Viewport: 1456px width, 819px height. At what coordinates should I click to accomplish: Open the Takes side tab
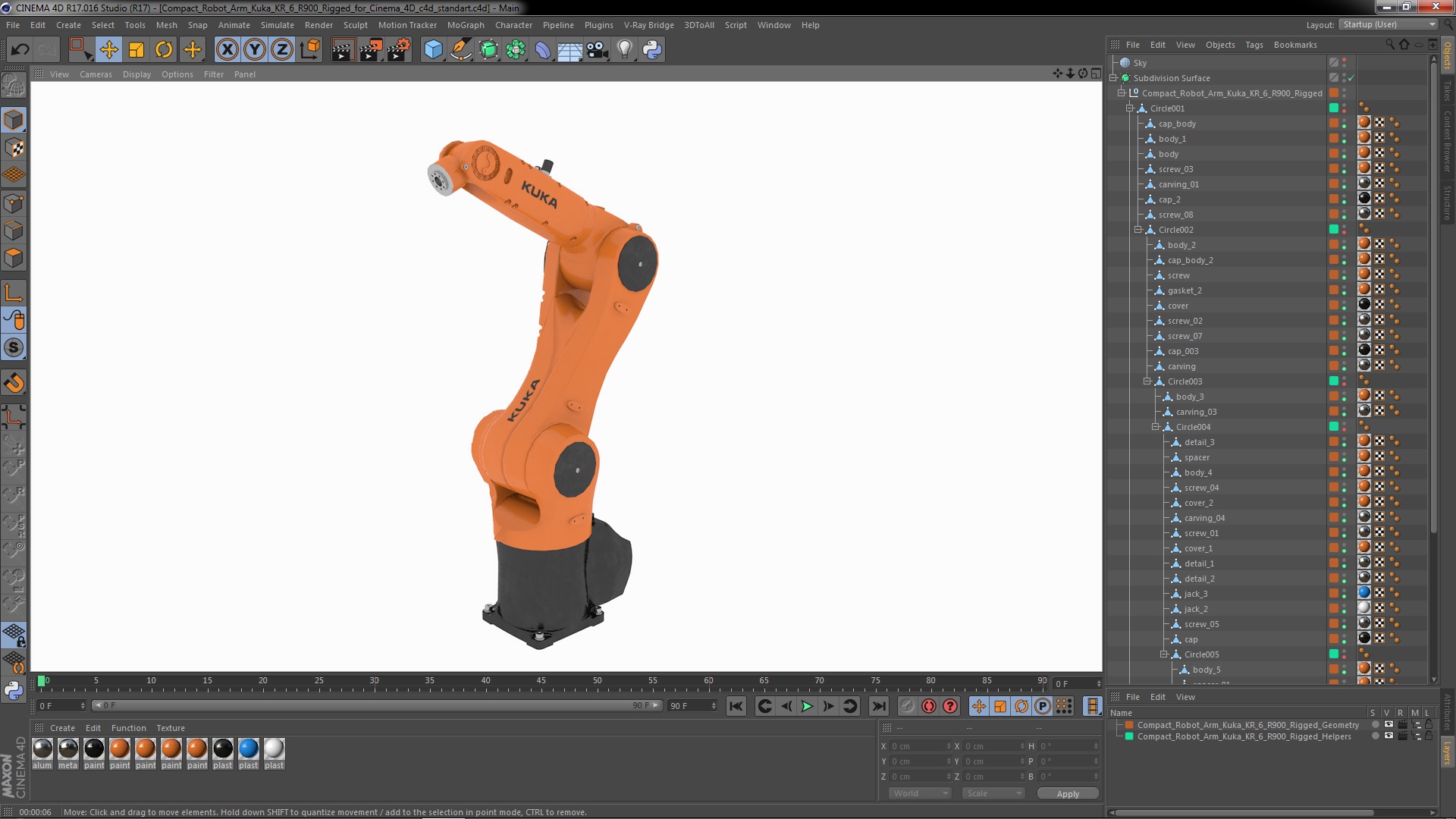1448,91
